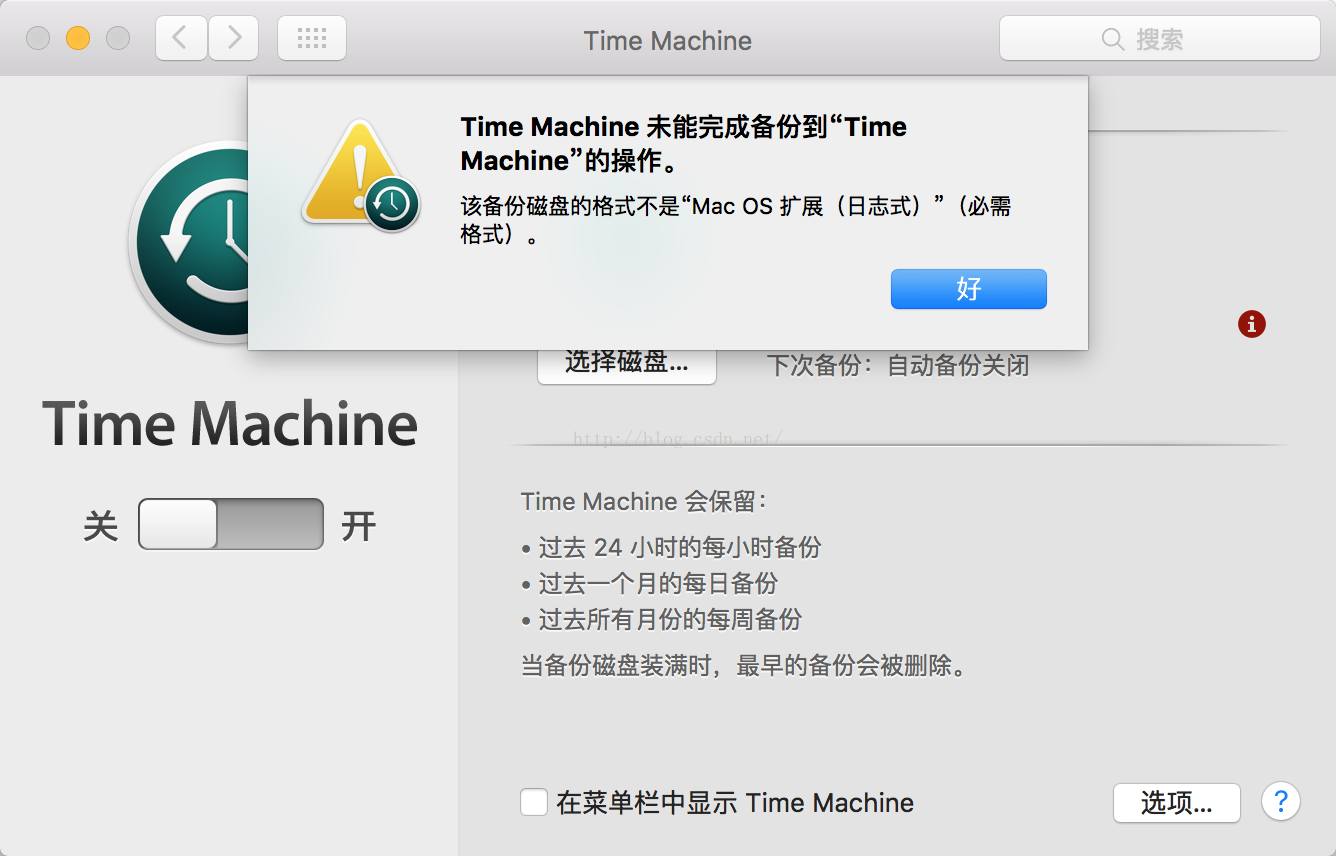Click the Time Machine window title
Screen dimensions: 1336x856
668,40
